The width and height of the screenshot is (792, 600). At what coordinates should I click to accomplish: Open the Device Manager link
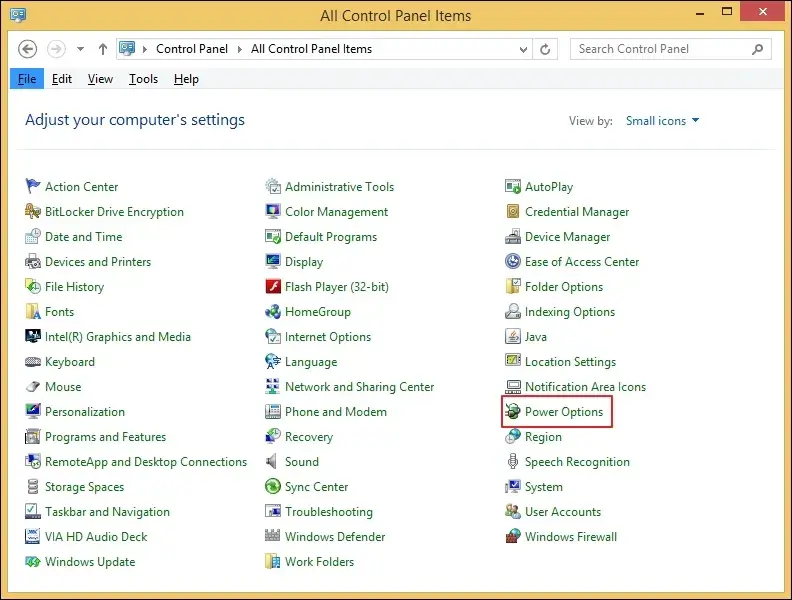point(567,236)
